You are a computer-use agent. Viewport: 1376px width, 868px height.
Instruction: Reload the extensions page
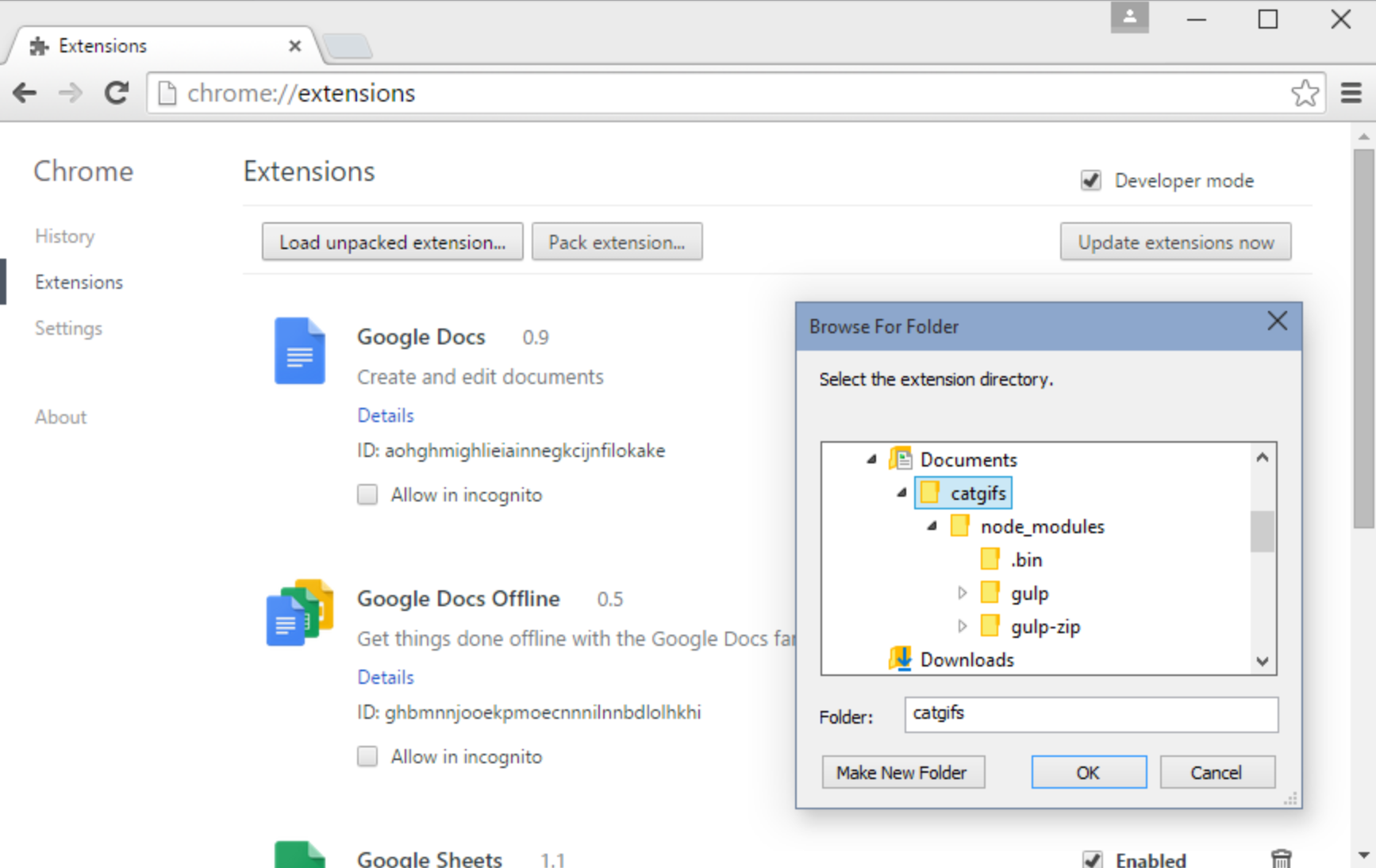pos(117,93)
